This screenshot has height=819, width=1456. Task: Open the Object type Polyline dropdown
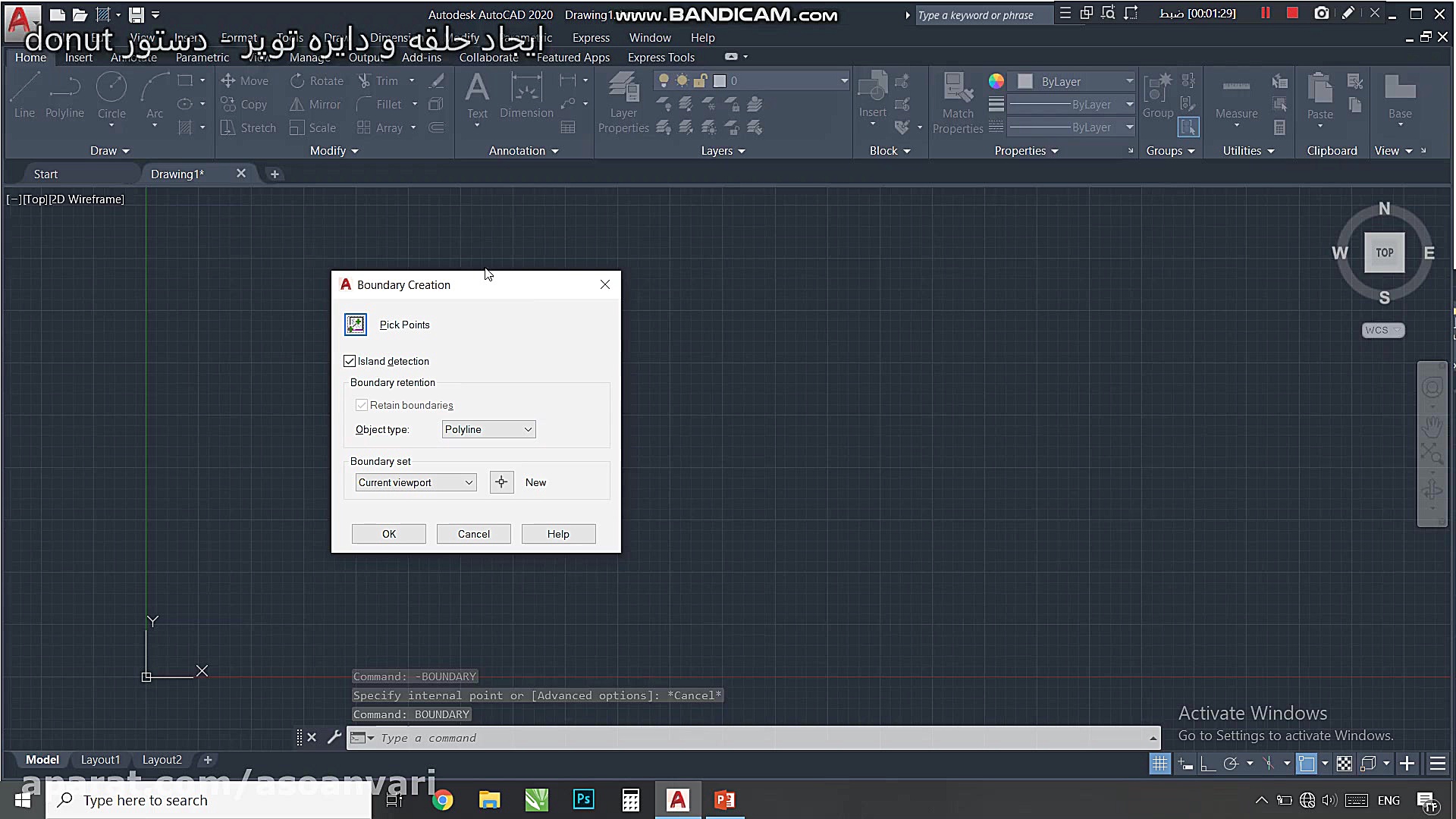click(x=488, y=429)
